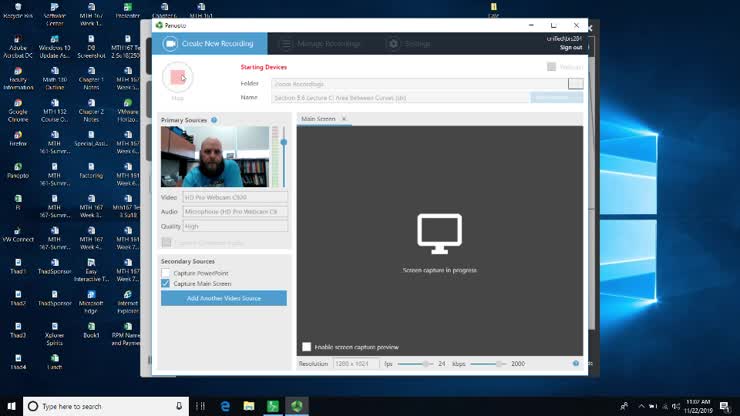Screen dimensions: 740x416
Task: Open the Settings tab
Action: [410, 44]
